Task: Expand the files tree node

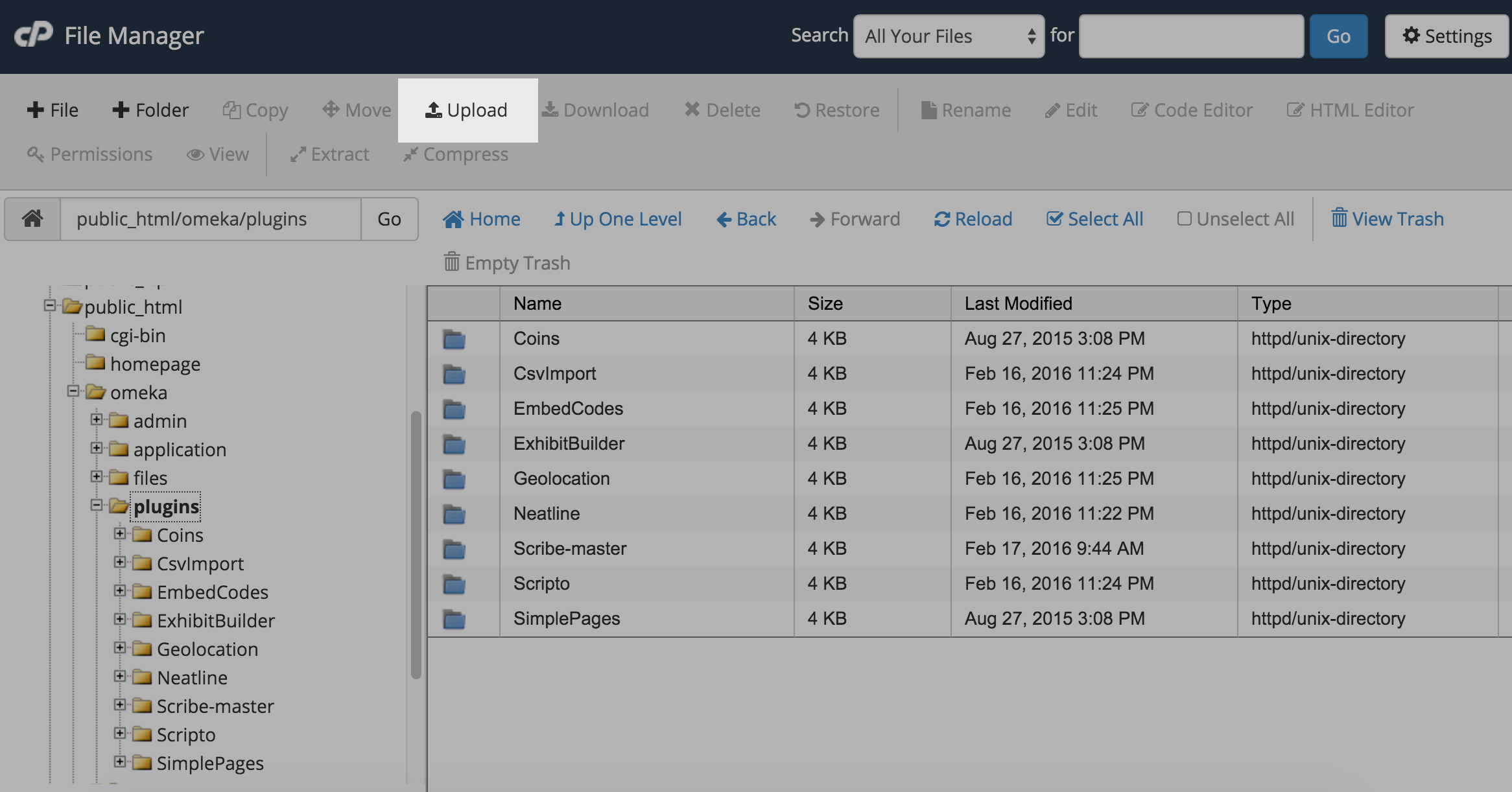Action: point(97,476)
